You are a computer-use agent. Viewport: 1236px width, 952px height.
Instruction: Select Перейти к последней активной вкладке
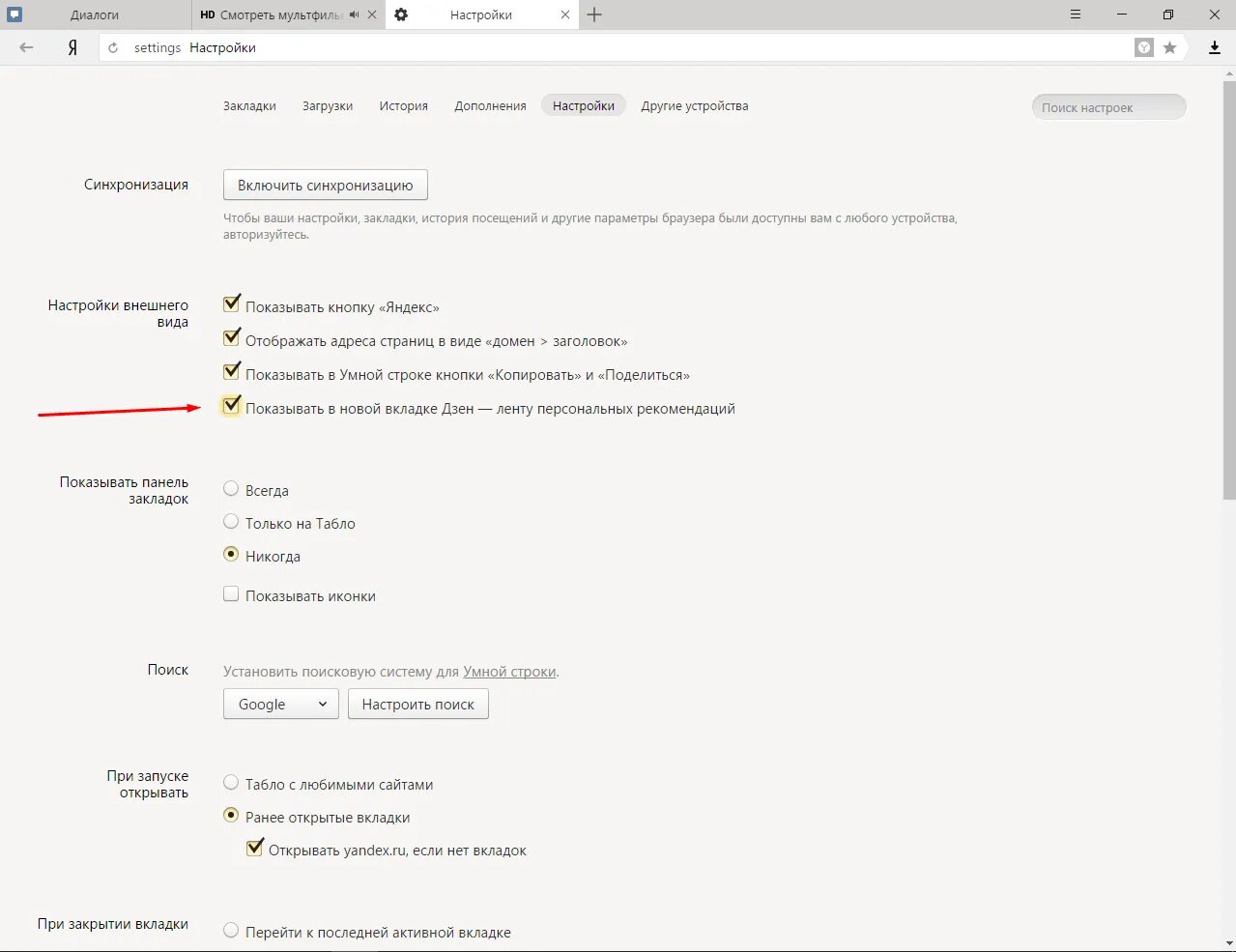(x=231, y=931)
